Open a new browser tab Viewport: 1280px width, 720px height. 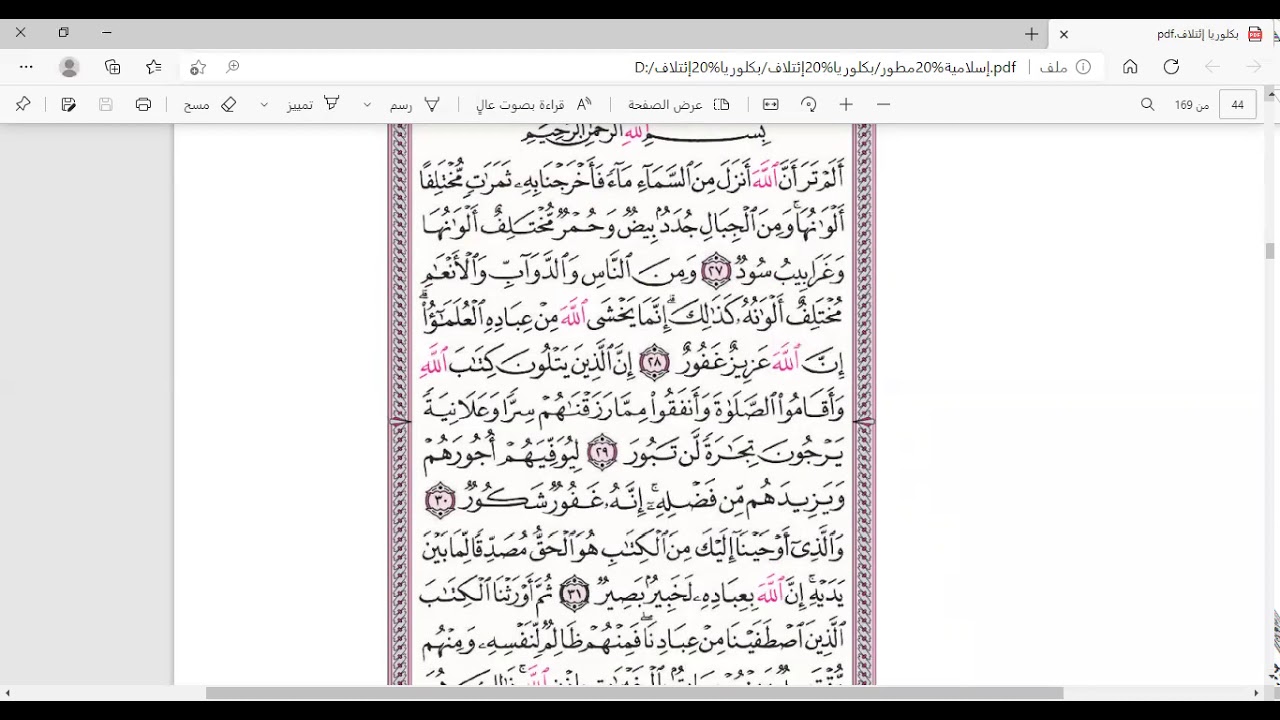click(1031, 34)
